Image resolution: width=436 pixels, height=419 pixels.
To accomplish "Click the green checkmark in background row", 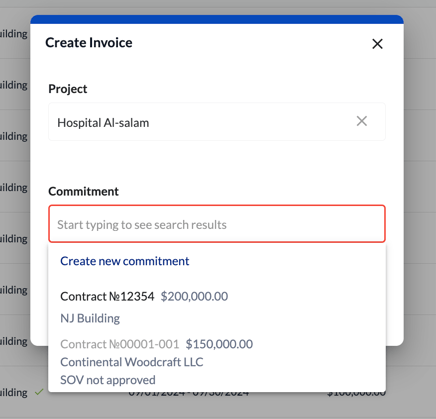I will pyautogui.click(x=39, y=392).
